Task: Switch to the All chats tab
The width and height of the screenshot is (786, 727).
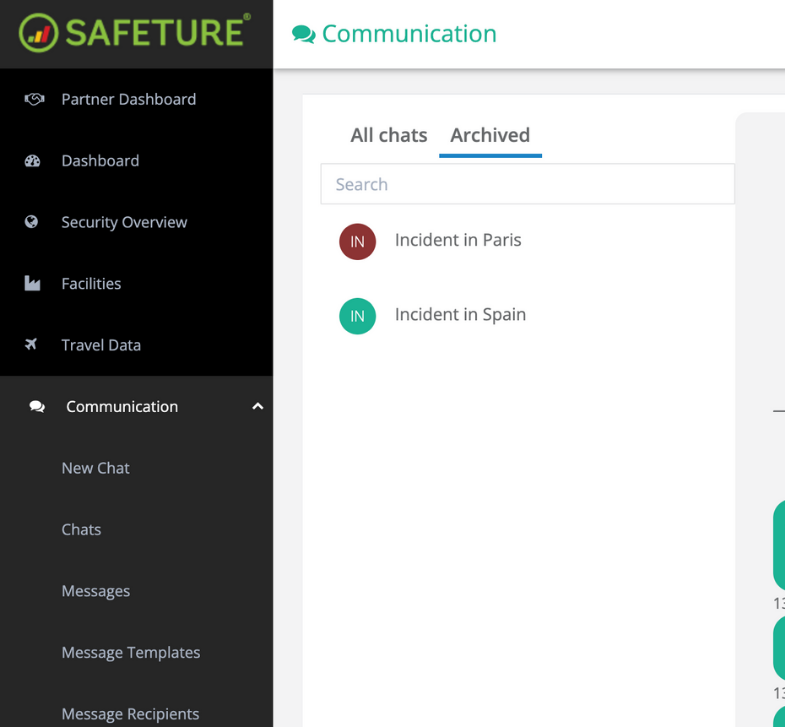Action: (388, 135)
